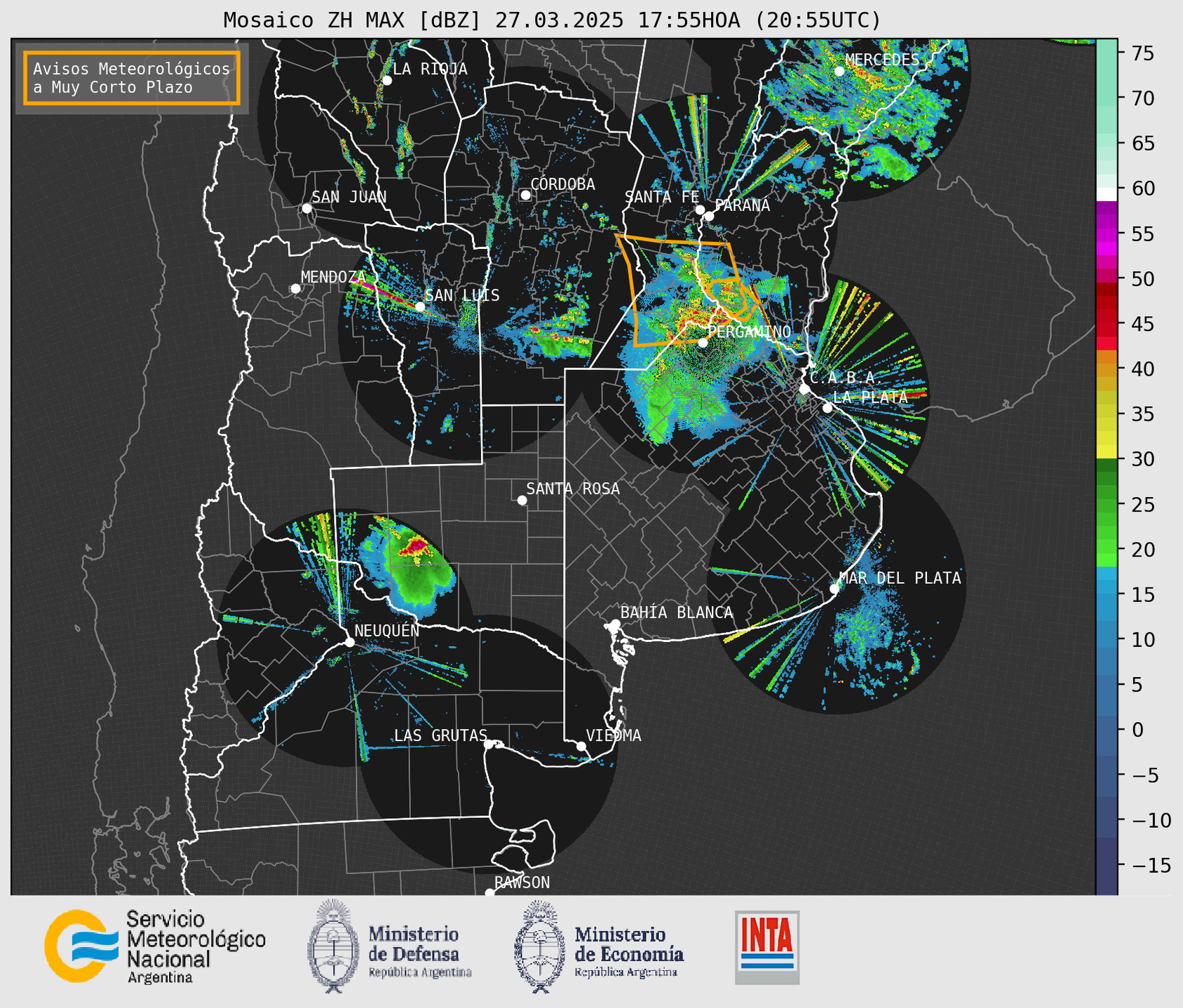Select the BAHÍA BLANCA city label
Image resolution: width=1183 pixels, height=1008 pixels.
677,613
